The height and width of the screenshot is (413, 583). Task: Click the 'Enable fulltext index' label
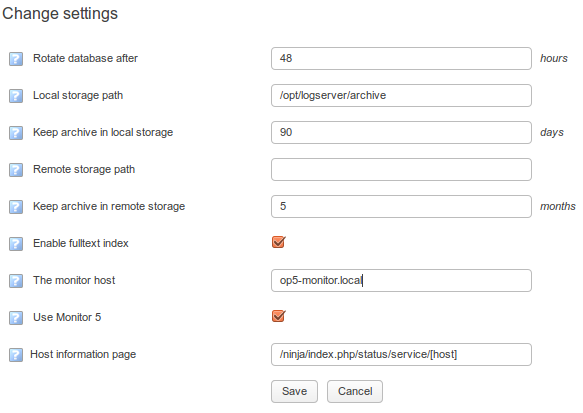(x=81, y=243)
